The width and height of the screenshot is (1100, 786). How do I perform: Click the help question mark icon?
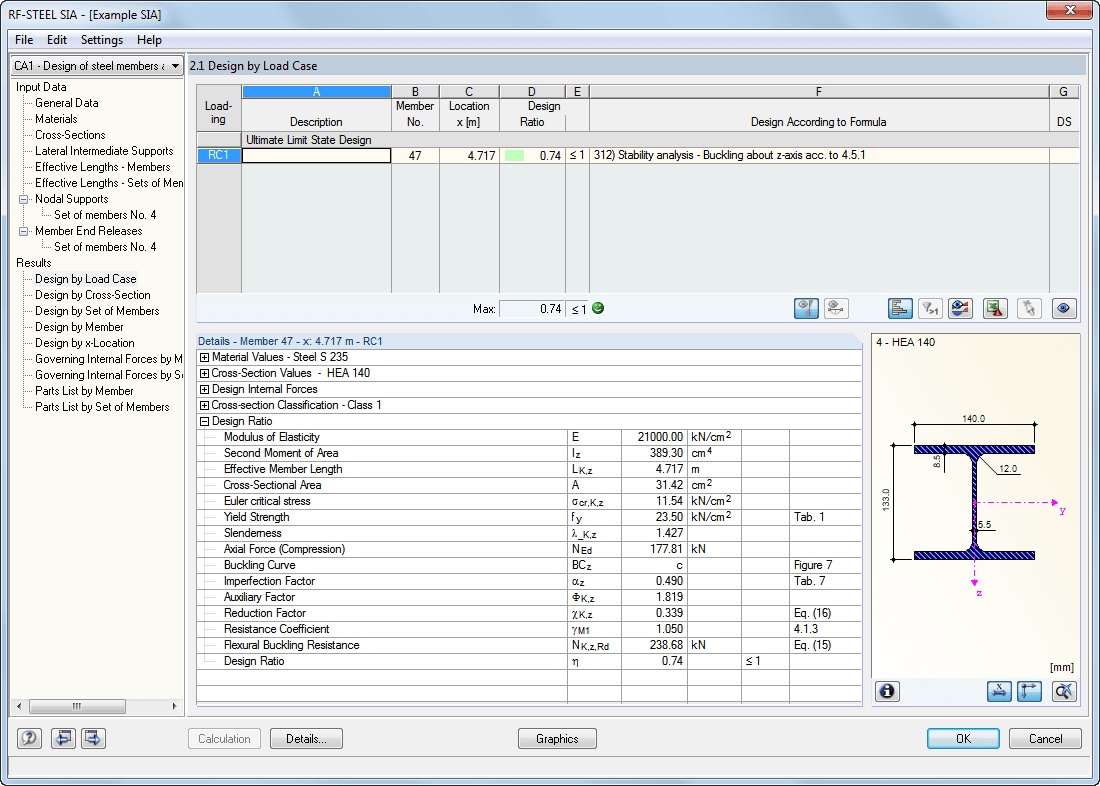(x=29, y=738)
